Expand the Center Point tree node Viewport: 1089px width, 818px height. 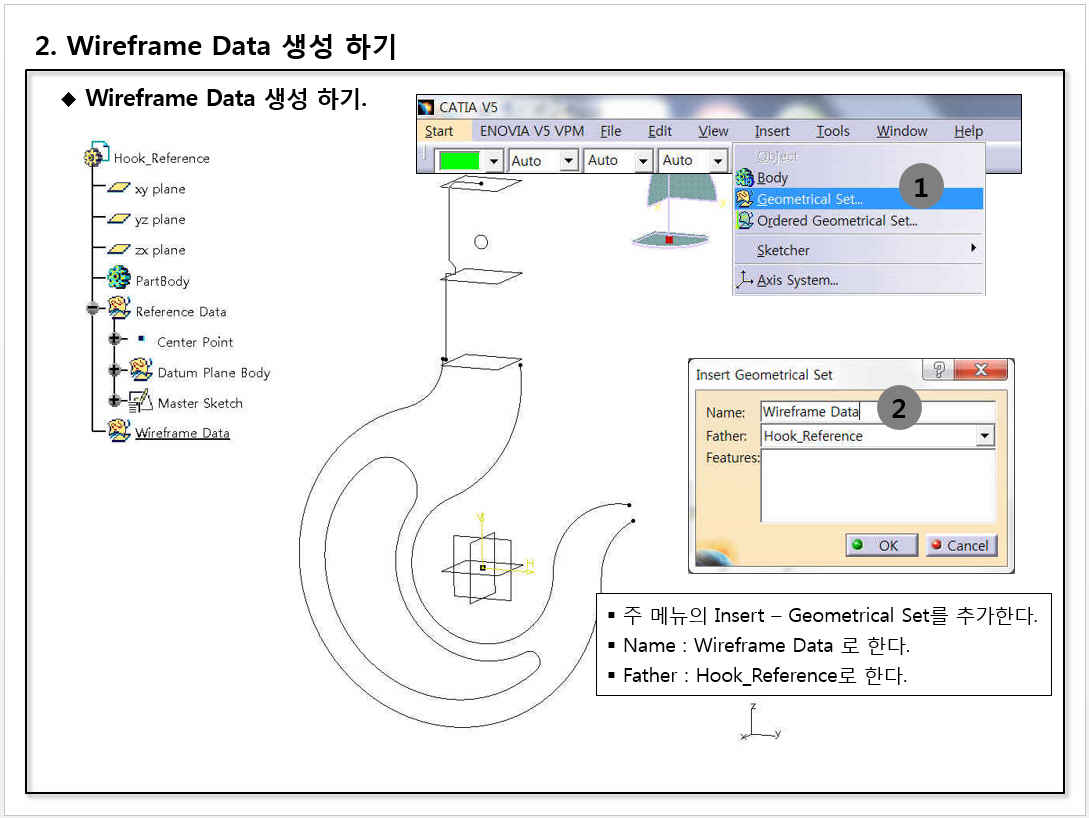115,340
